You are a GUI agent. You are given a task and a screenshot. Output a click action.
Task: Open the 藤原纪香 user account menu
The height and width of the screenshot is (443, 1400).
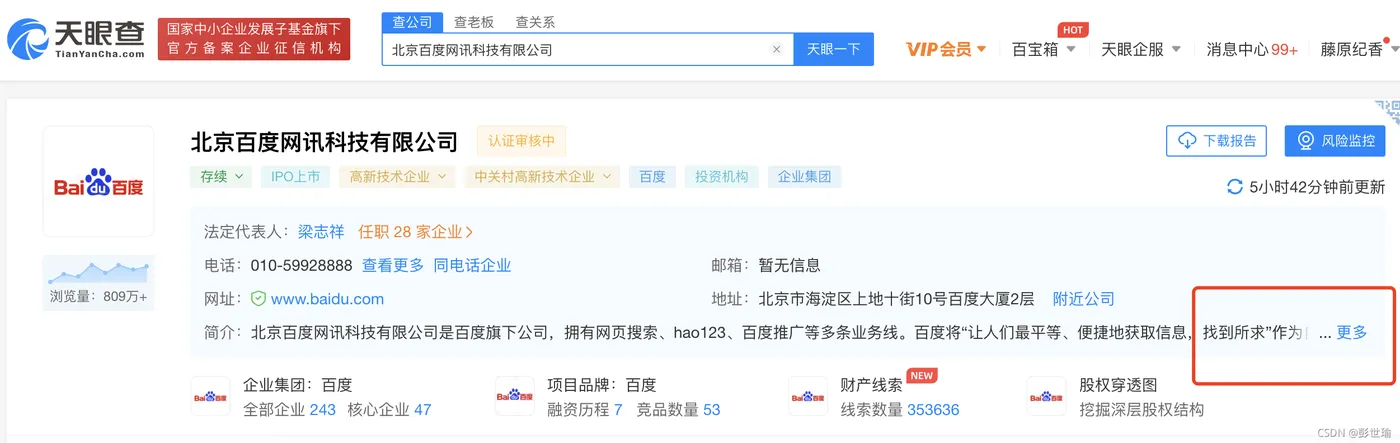[1357, 49]
